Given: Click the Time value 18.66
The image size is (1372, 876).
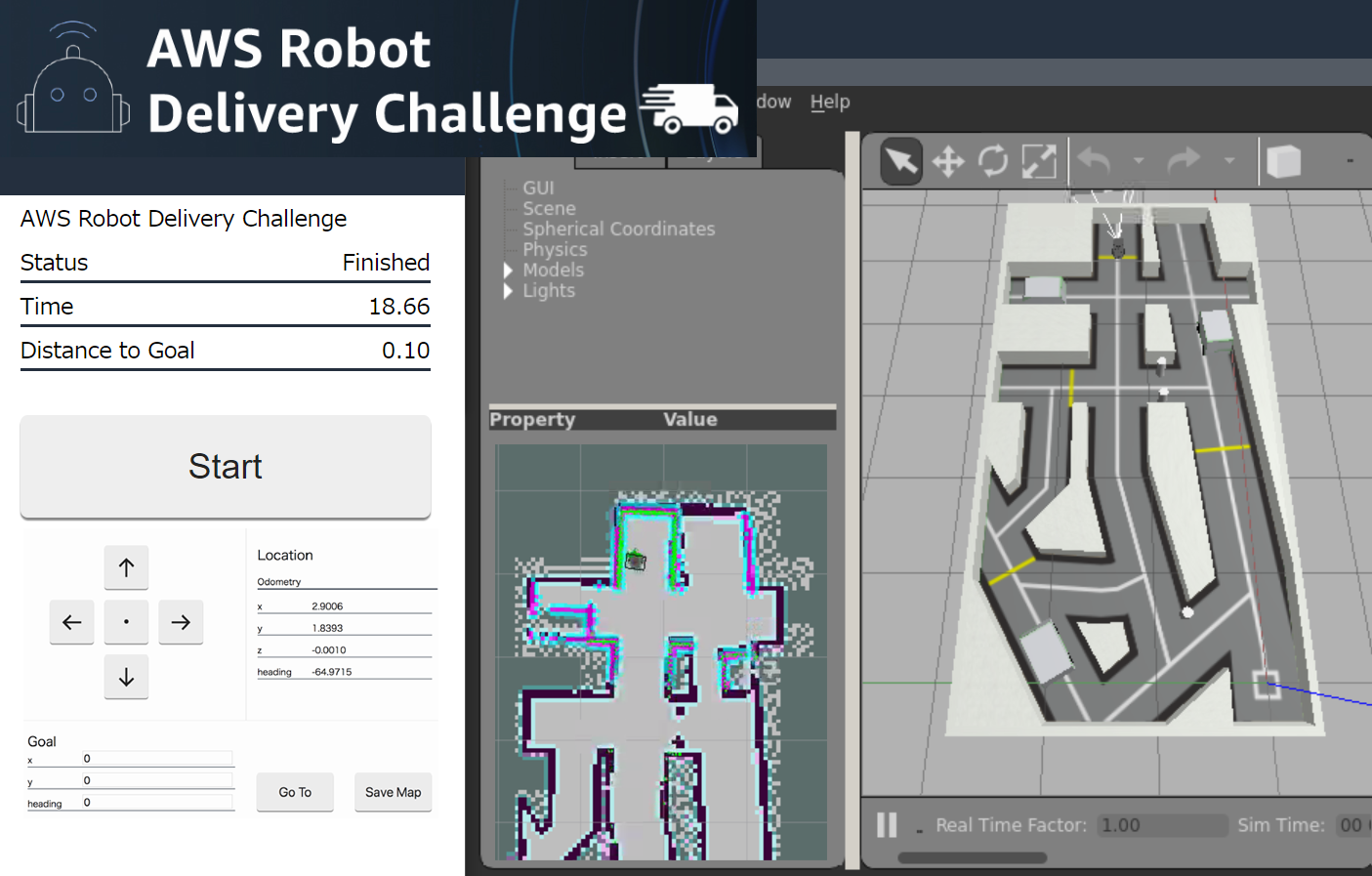Looking at the screenshot, I should [399, 307].
